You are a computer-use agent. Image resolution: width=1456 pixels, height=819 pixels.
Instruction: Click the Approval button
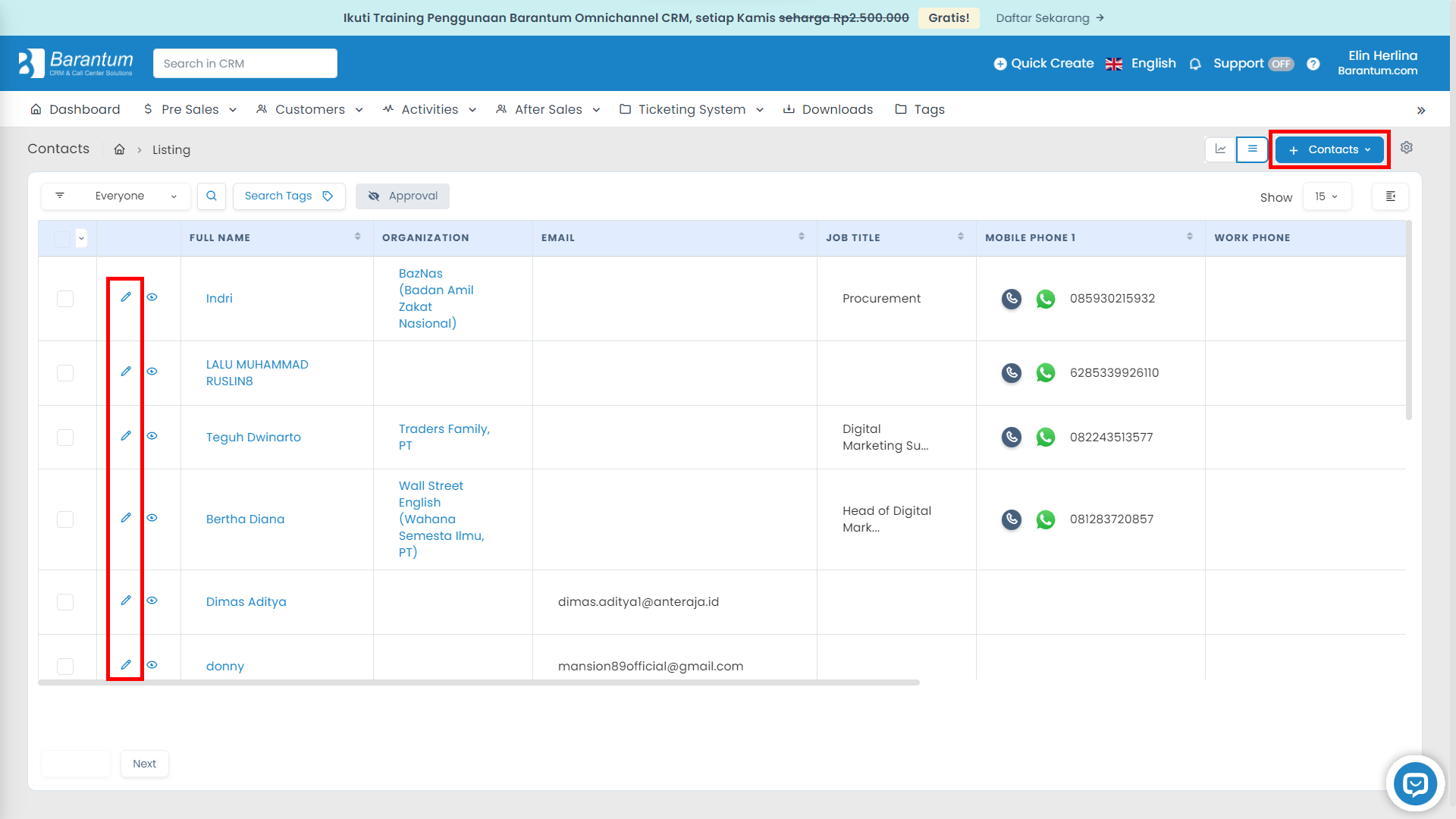(x=403, y=196)
